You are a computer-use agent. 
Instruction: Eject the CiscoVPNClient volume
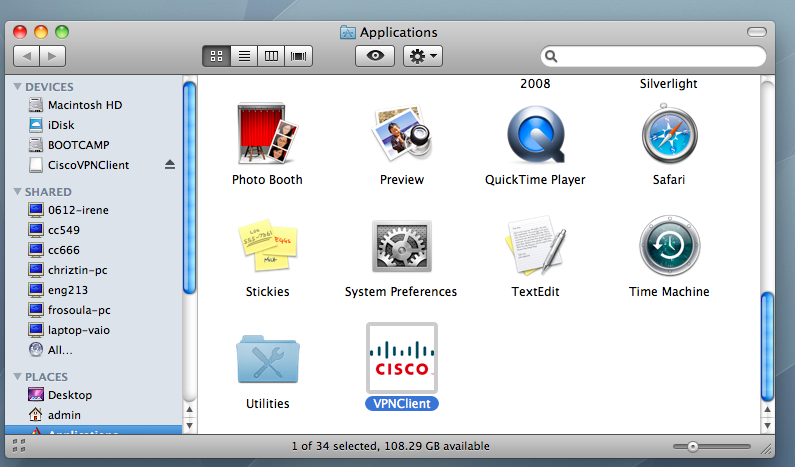(x=170, y=165)
